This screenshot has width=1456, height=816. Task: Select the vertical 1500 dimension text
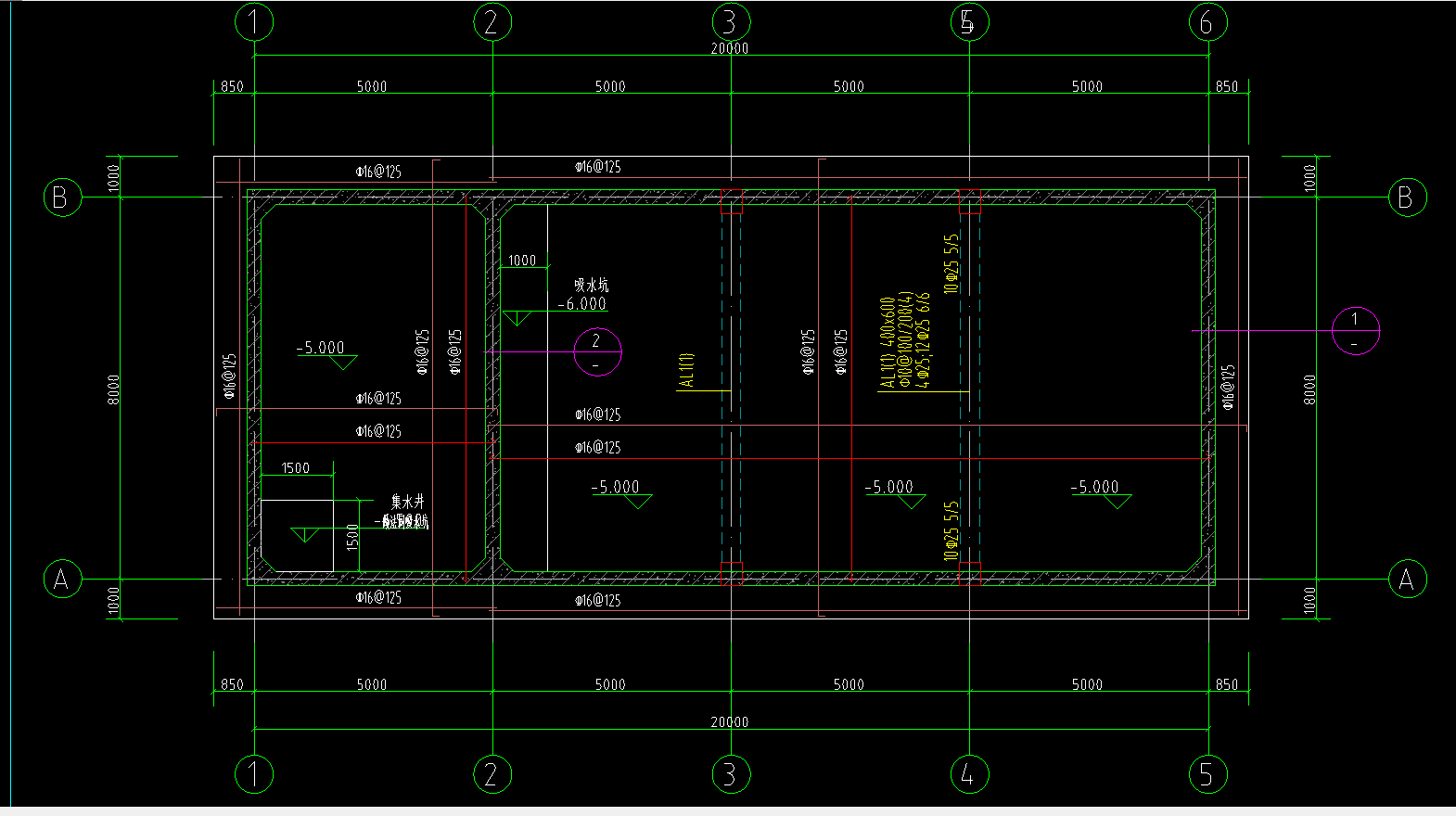tap(352, 537)
